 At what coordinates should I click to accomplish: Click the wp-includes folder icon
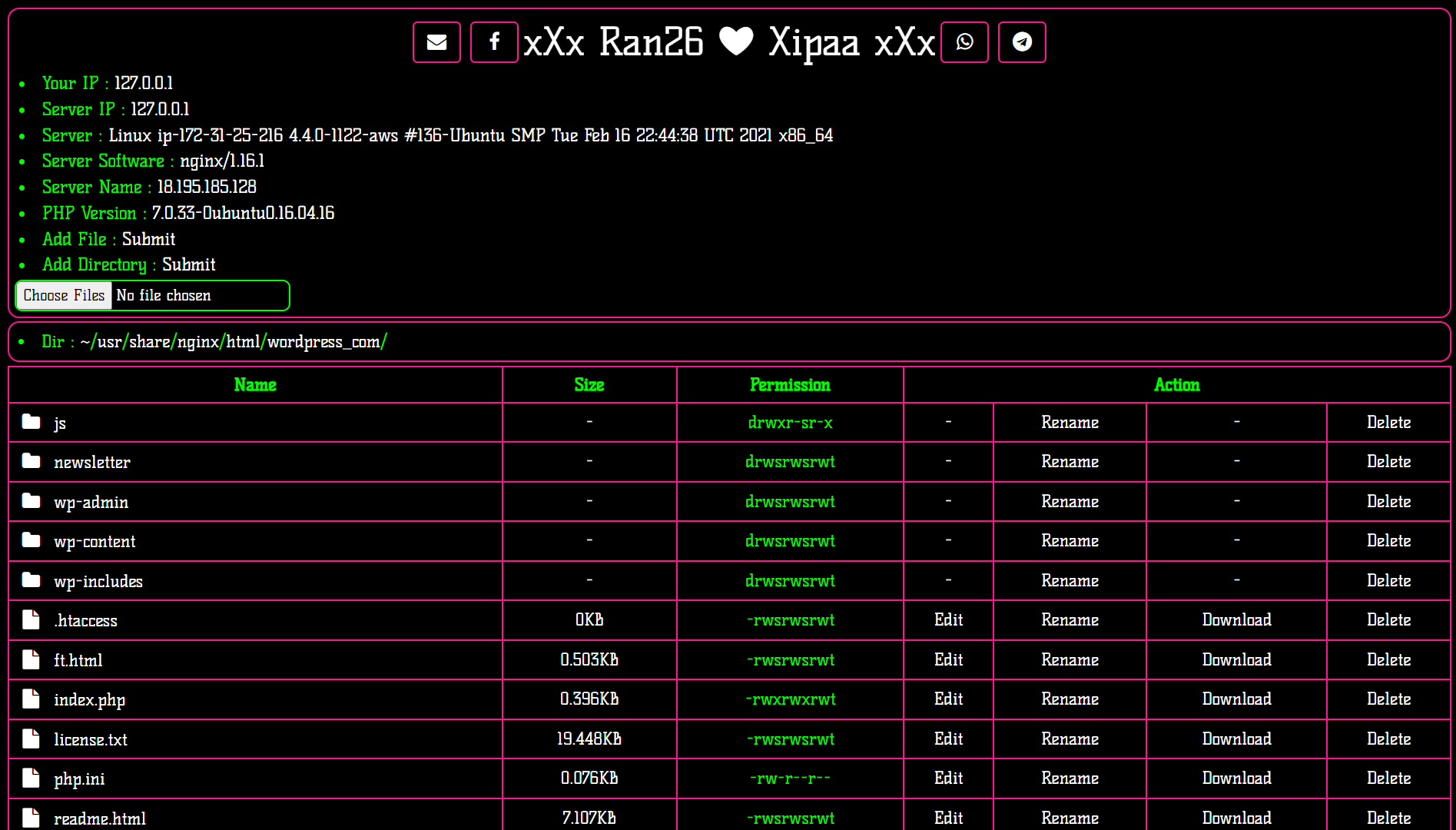click(x=32, y=580)
